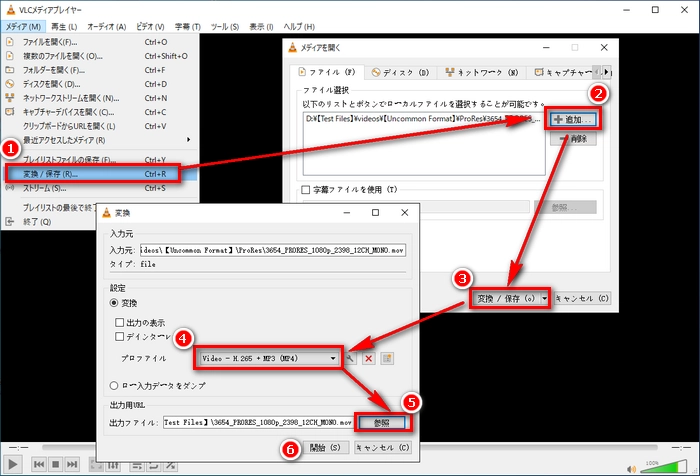Choose ストリーム (S)... menu entry
The height and width of the screenshot is (476, 700).
(x=100, y=188)
